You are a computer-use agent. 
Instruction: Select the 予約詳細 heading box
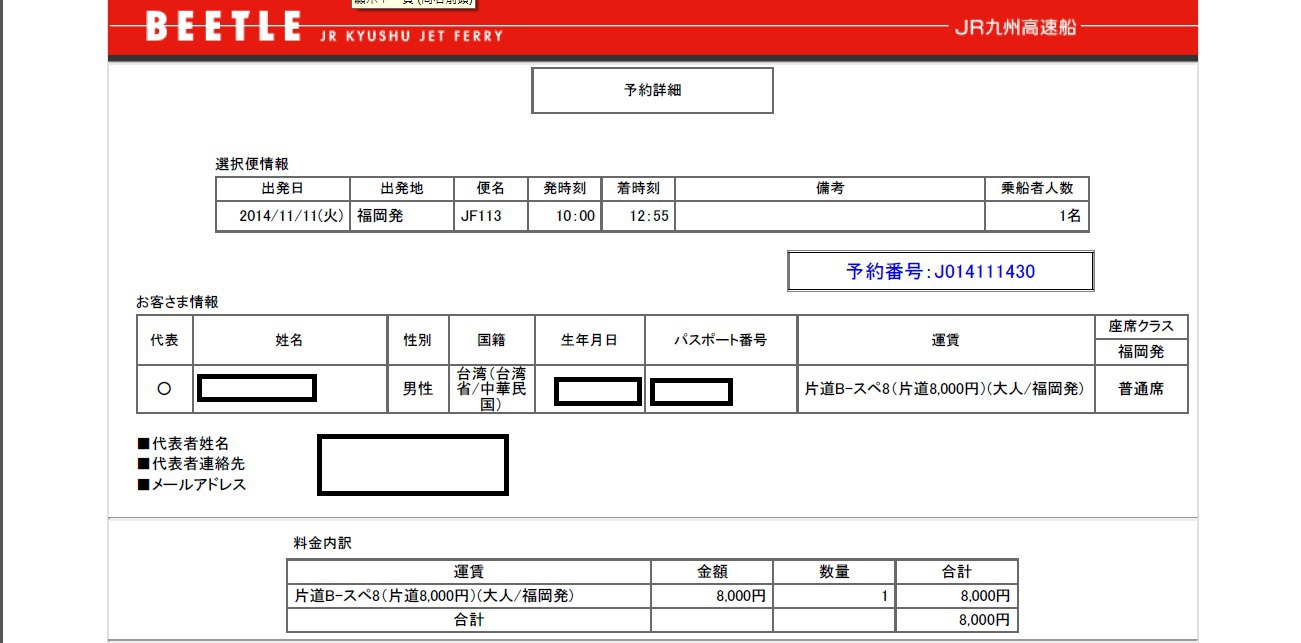tap(652, 91)
